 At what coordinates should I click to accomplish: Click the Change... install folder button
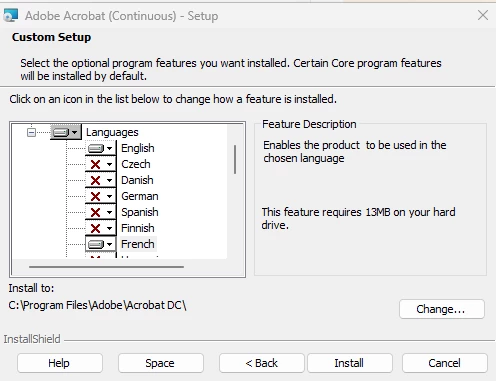click(x=442, y=309)
